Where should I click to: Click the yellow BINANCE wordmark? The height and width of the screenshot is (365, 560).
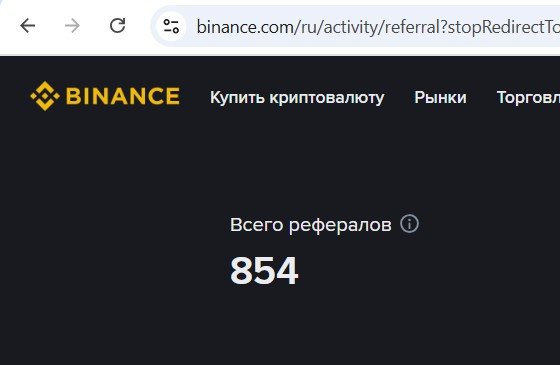(122, 96)
